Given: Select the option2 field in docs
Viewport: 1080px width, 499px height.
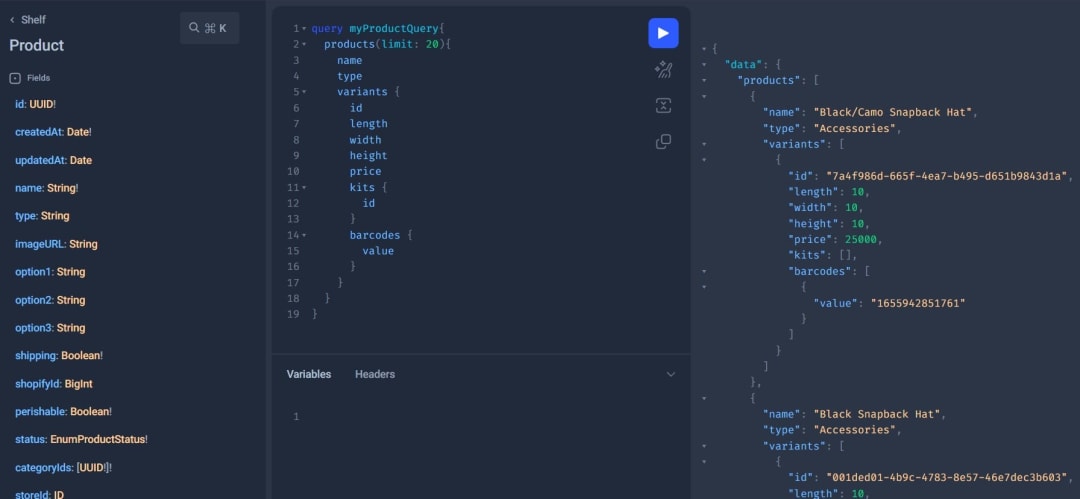Looking at the screenshot, I should coord(34,300).
